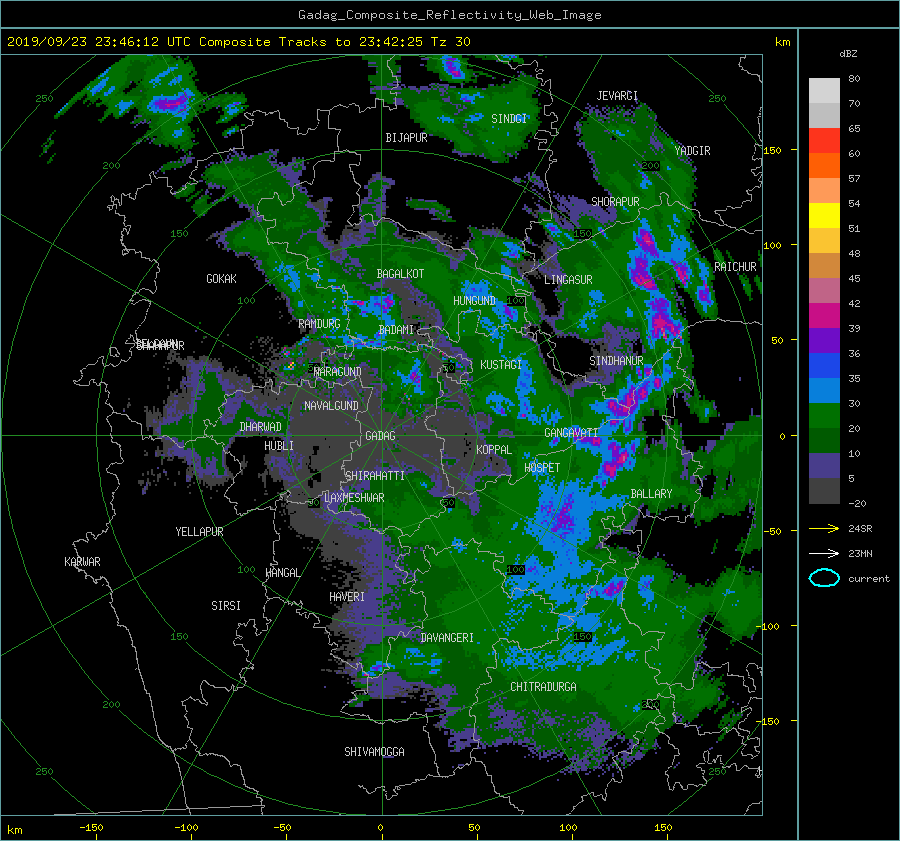Click the SHORAPUR city label
Image resolution: width=900 pixels, height=841 pixels.
615,201
